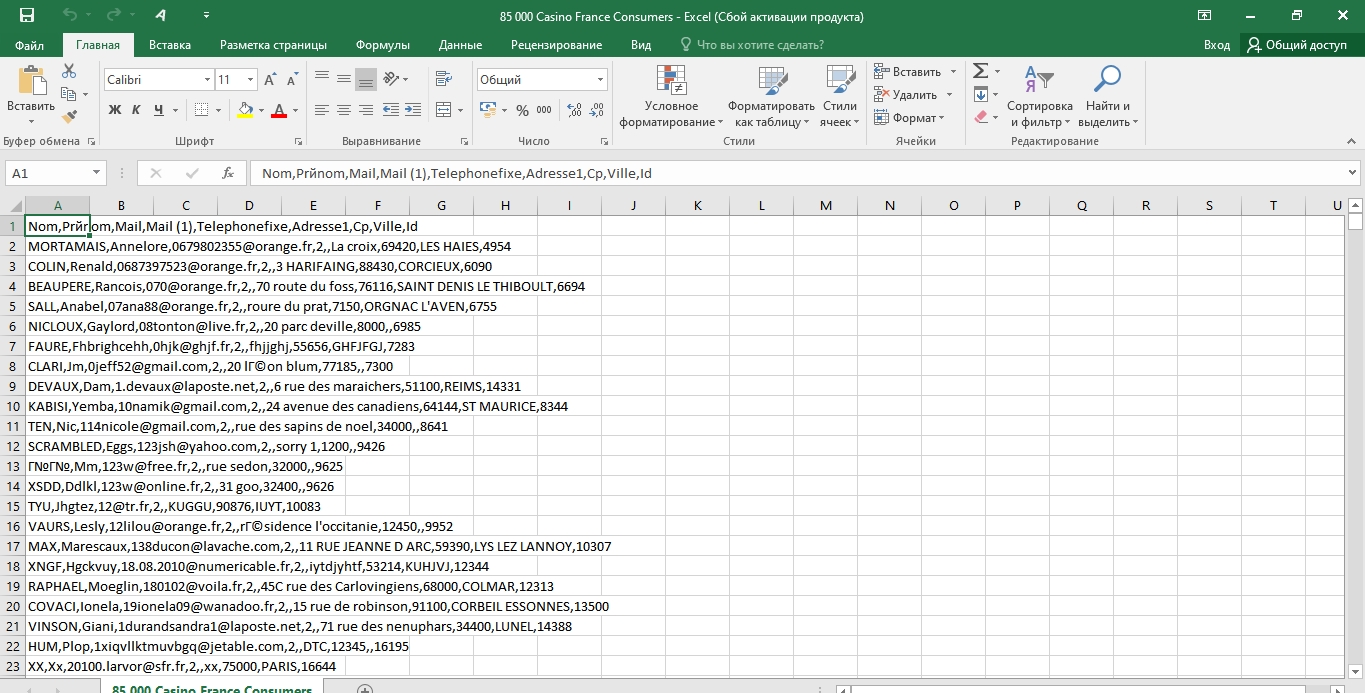Select the Format Painter brush

point(69,117)
